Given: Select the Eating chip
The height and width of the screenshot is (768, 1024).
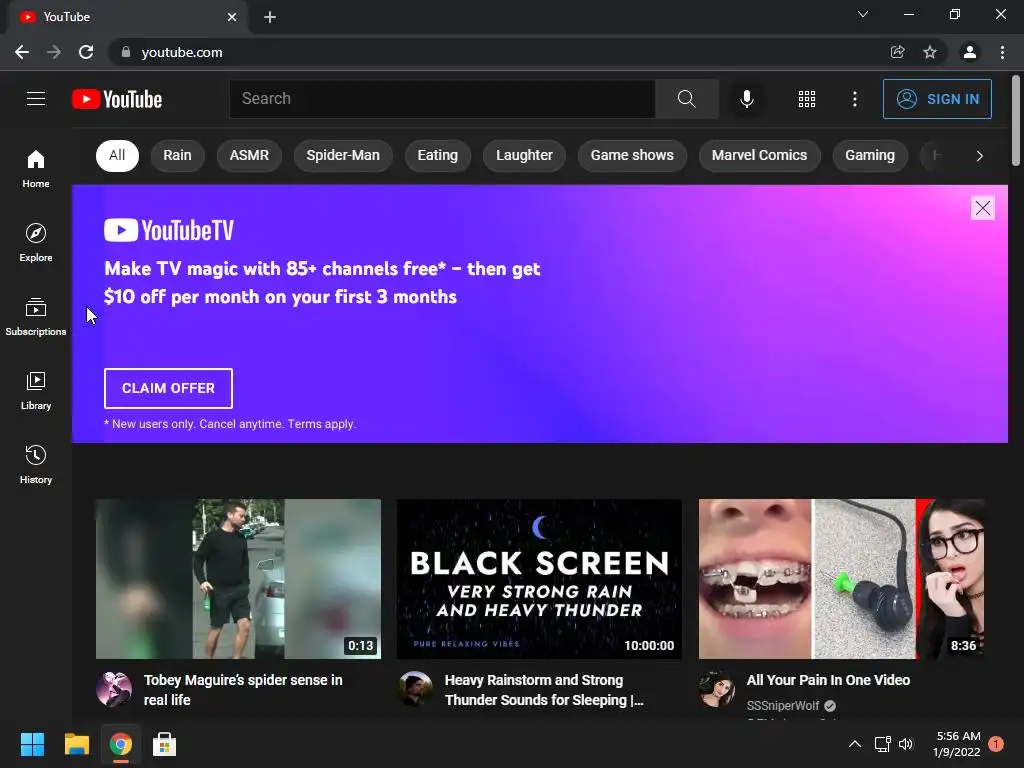Looking at the screenshot, I should point(438,155).
